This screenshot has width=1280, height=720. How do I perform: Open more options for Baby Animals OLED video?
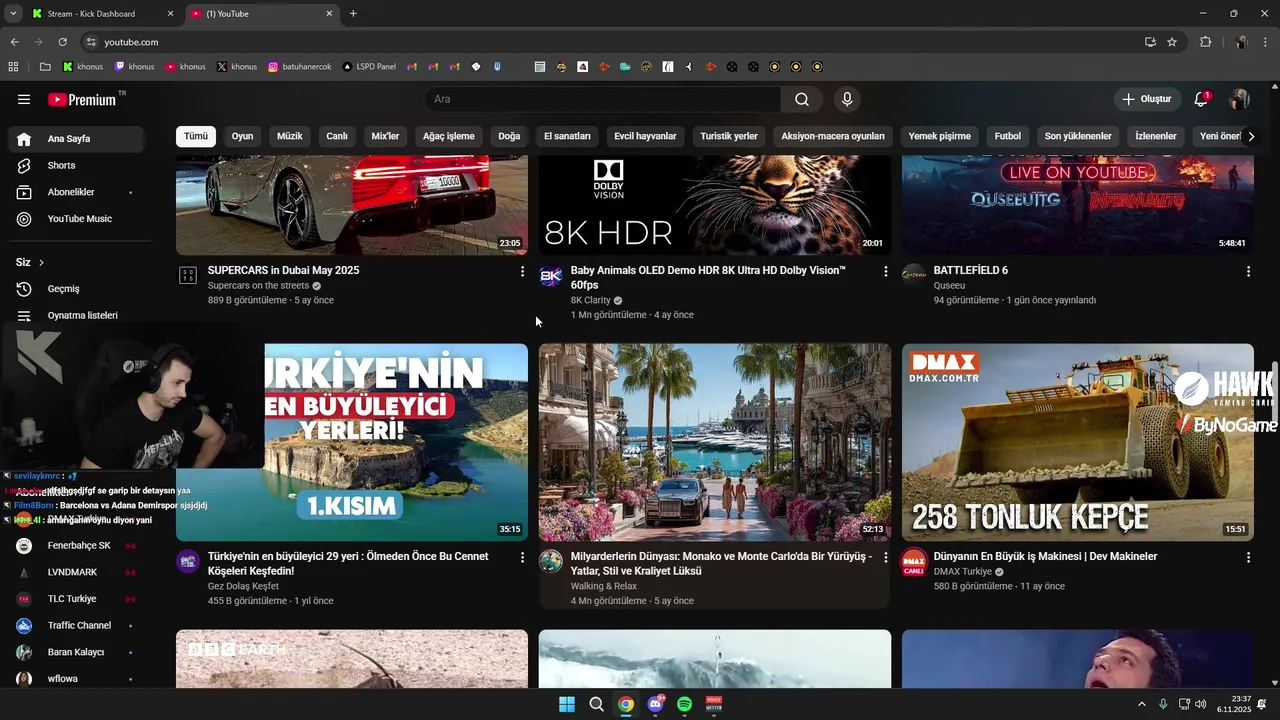885,271
